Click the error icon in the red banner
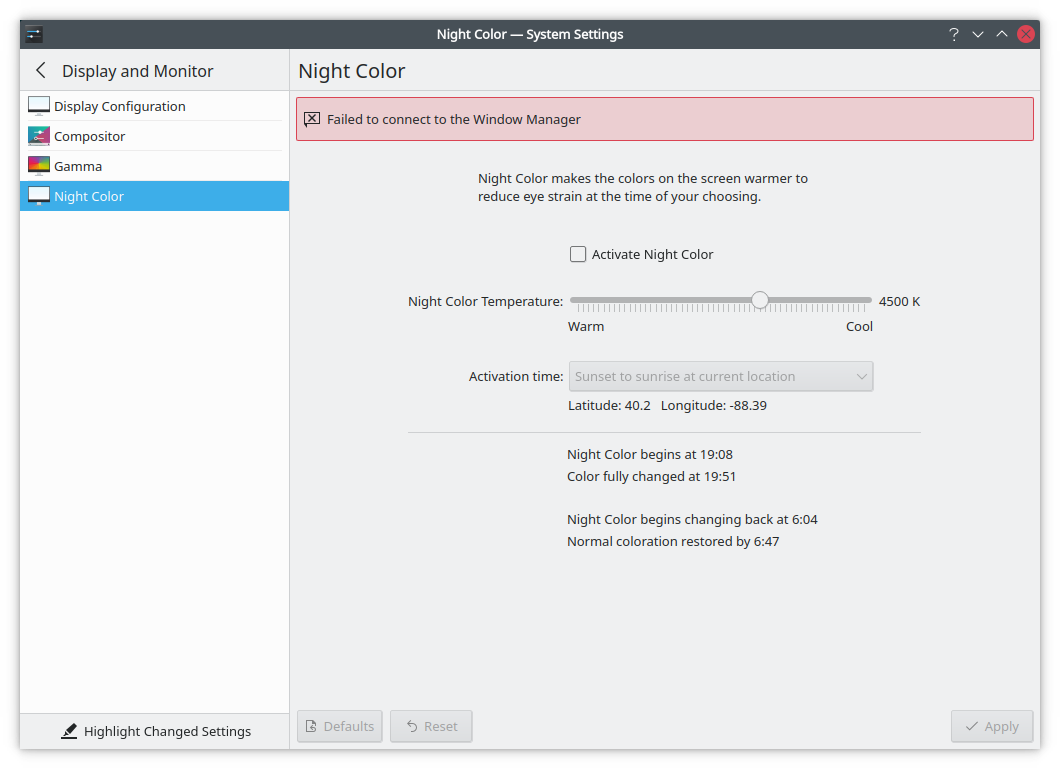This screenshot has width=1060, height=769. point(312,120)
